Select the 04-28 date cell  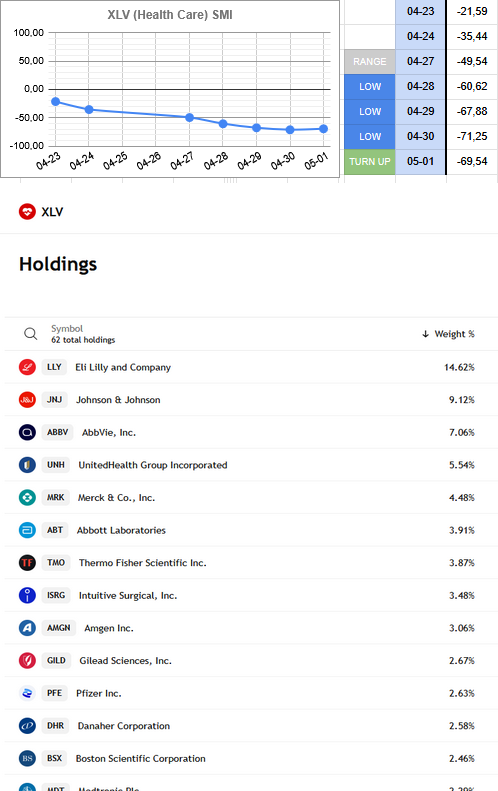pyautogui.click(x=421, y=87)
